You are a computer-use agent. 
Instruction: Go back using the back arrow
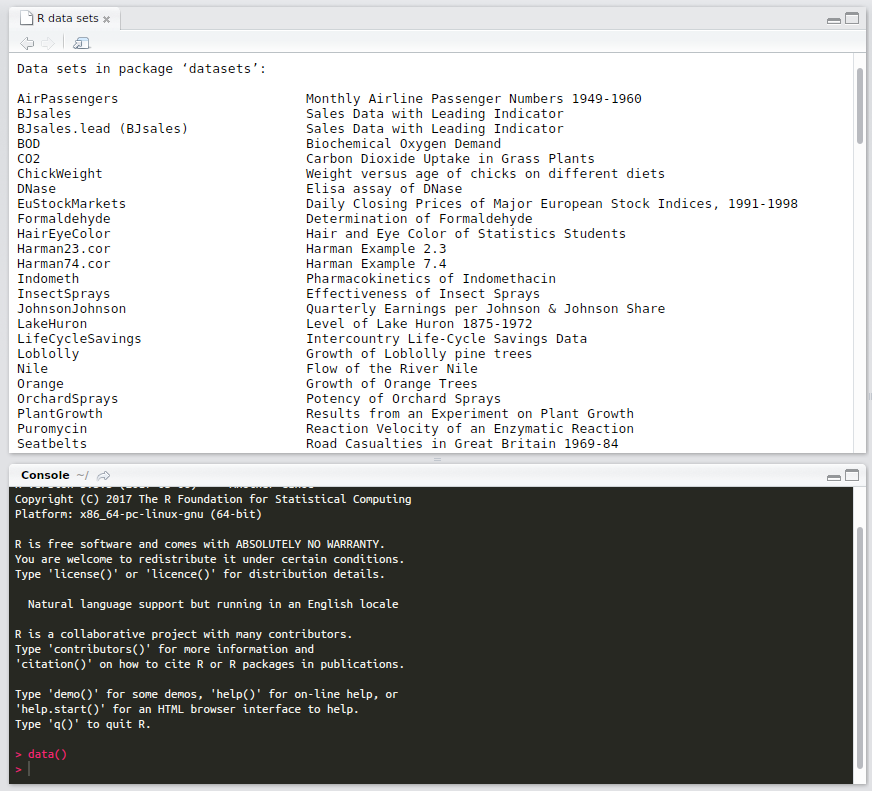[x=27, y=43]
